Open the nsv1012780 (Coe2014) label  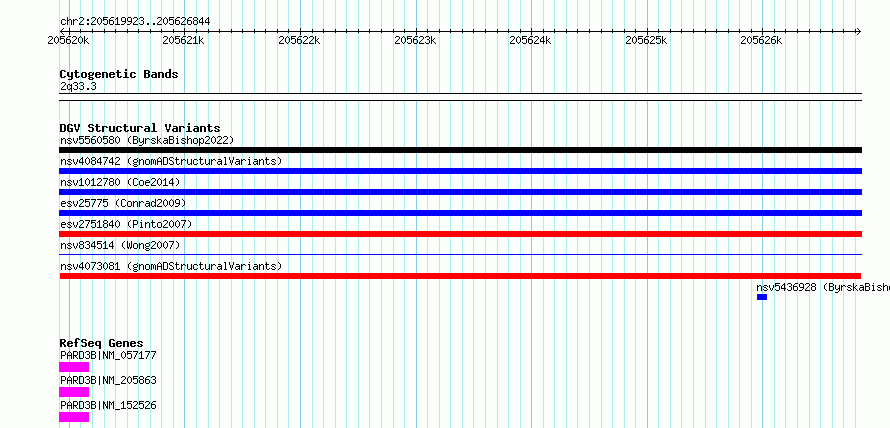120,182
